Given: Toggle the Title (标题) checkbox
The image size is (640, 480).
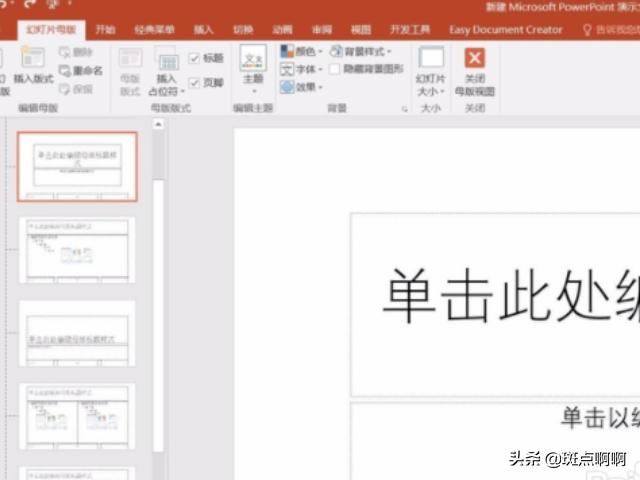Looking at the screenshot, I should [194, 58].
